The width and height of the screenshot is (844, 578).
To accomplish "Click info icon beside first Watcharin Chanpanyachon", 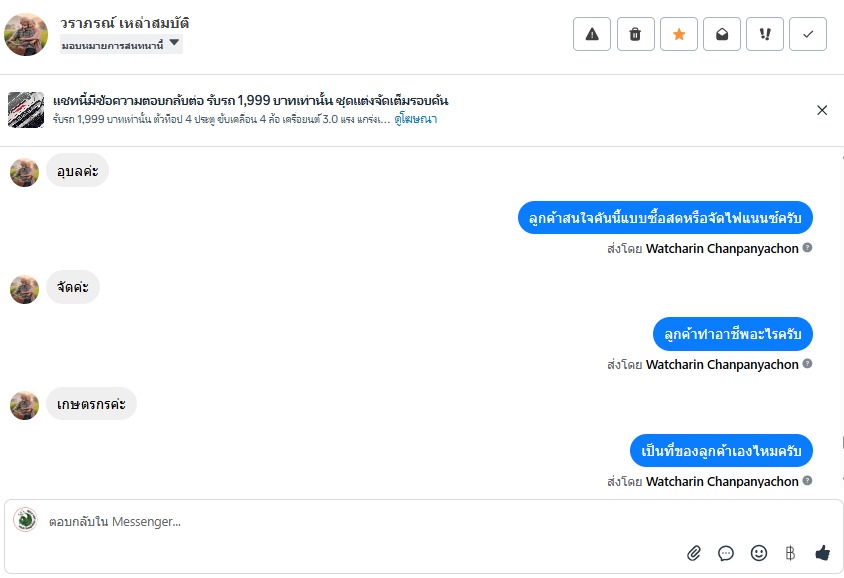I will click(x=807, y=248).
